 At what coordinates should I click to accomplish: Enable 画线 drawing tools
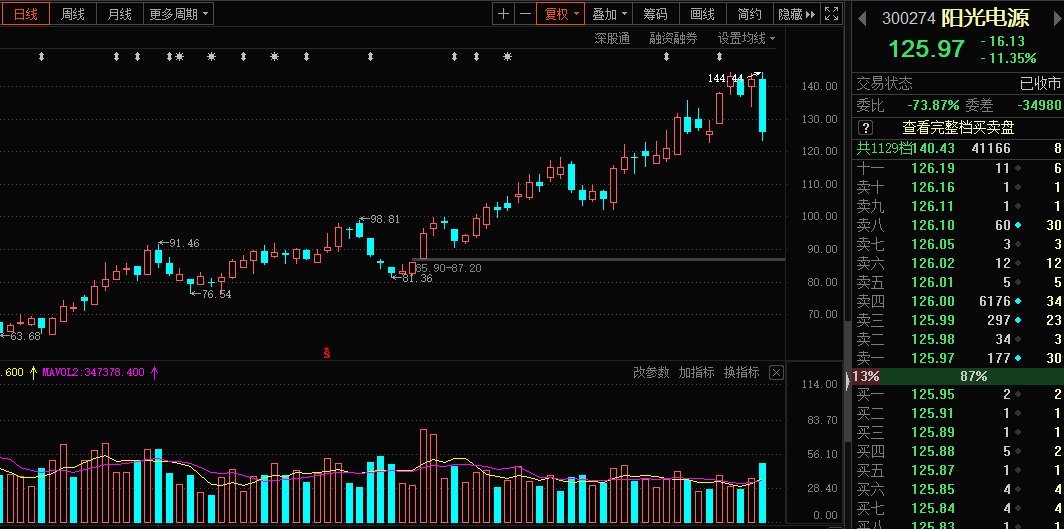(x=703, y=14)
